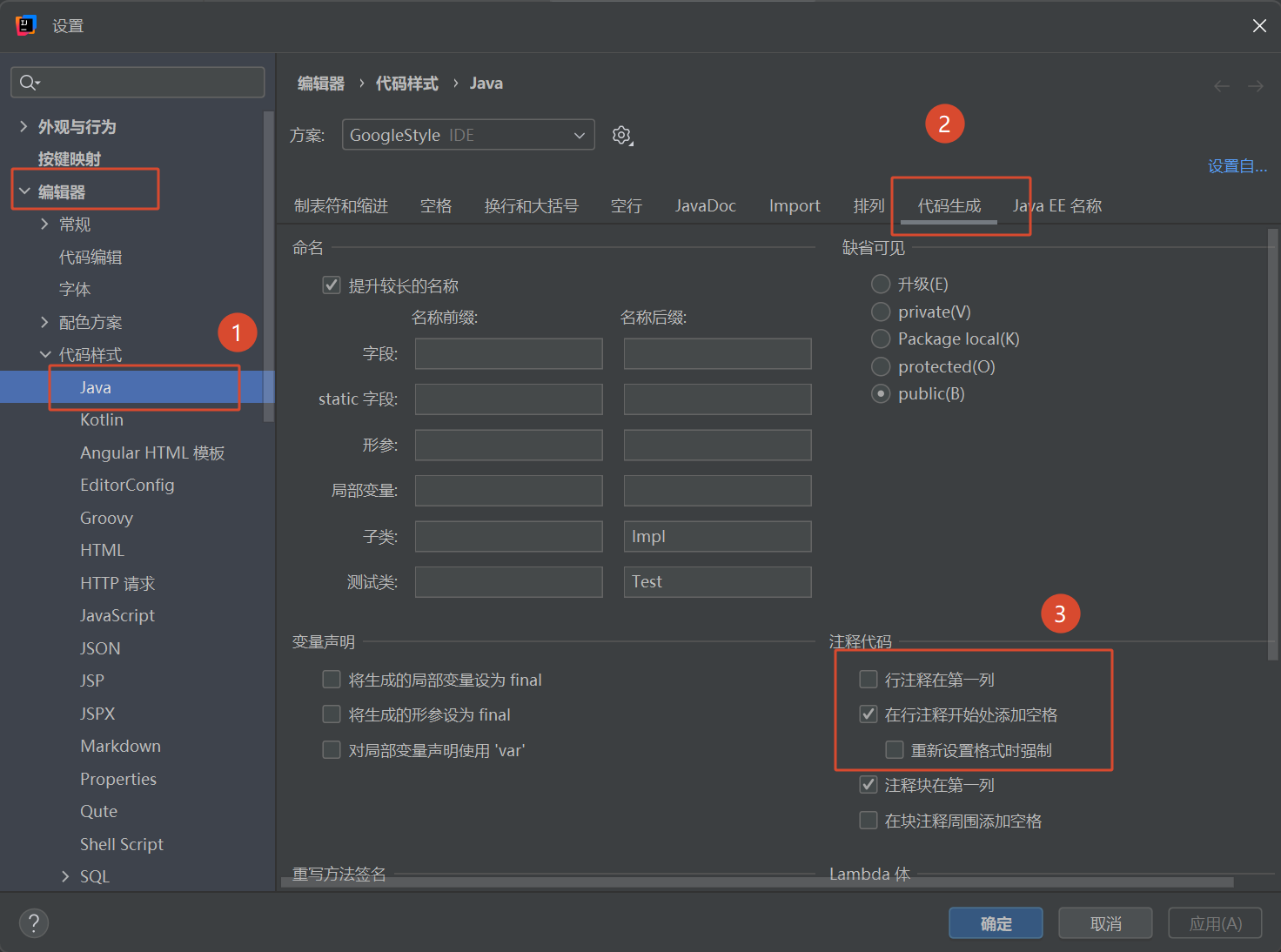Click the back navigation arrow
This screenshot has width=1281, height=952.
pos(1222,85)
